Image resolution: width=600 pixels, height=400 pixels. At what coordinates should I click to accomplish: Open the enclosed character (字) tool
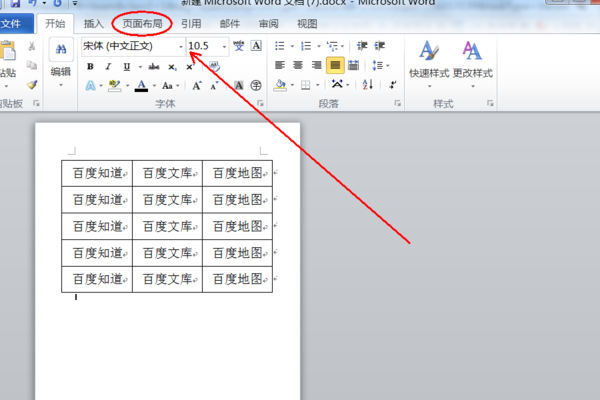pos(256,85)
